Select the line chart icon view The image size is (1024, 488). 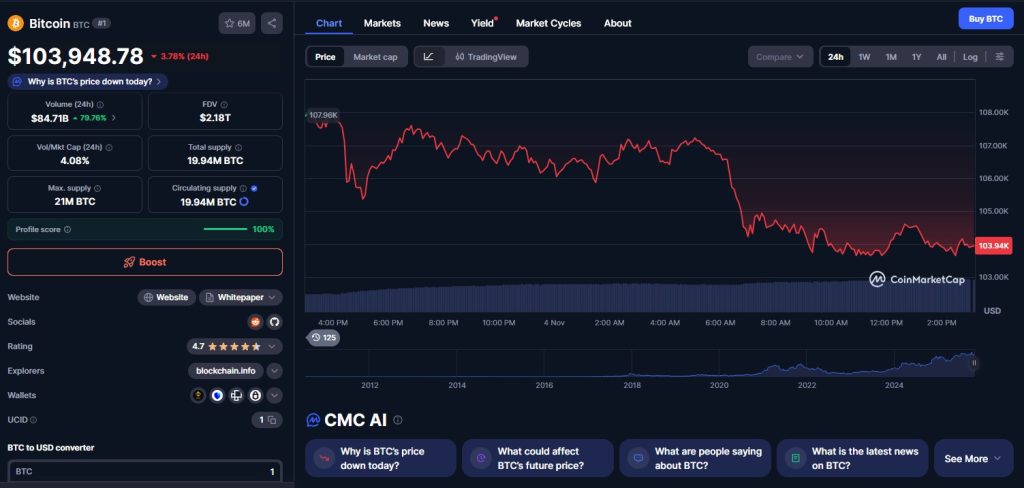point(428,57)
